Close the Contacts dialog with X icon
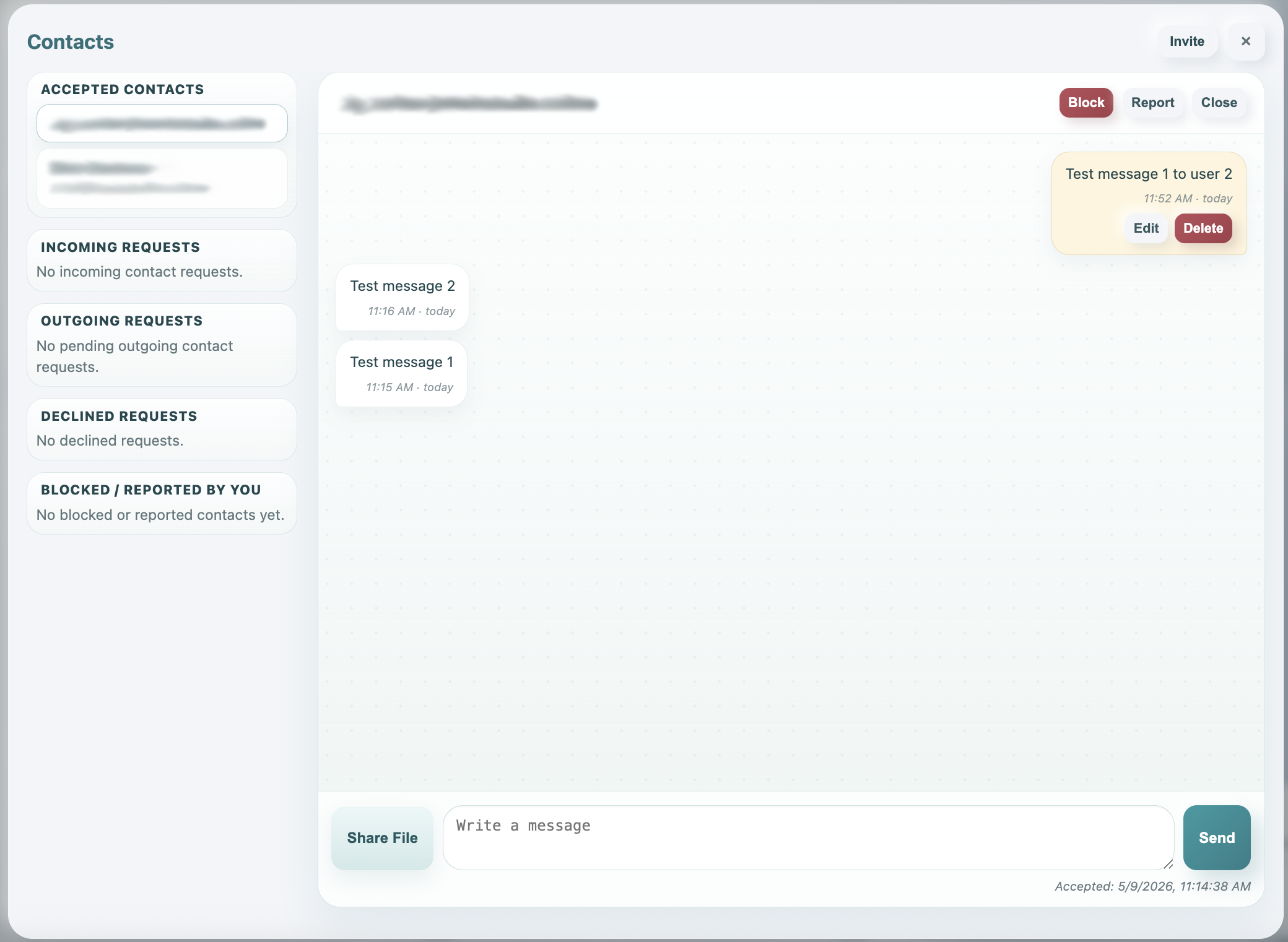This screenshot has width=1288, height=942. [1246, 41]
